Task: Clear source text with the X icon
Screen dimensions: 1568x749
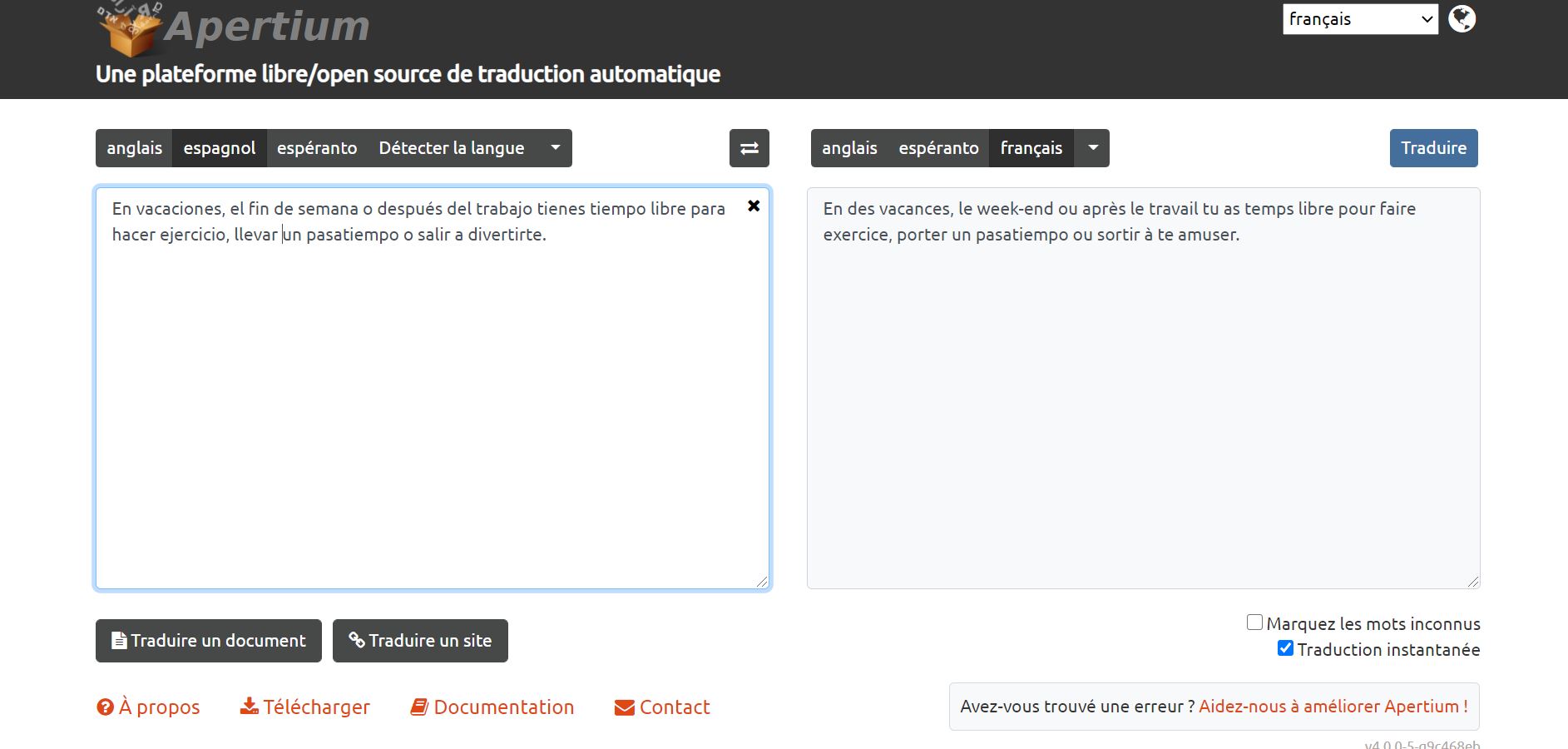Action: tap(754, 206)
